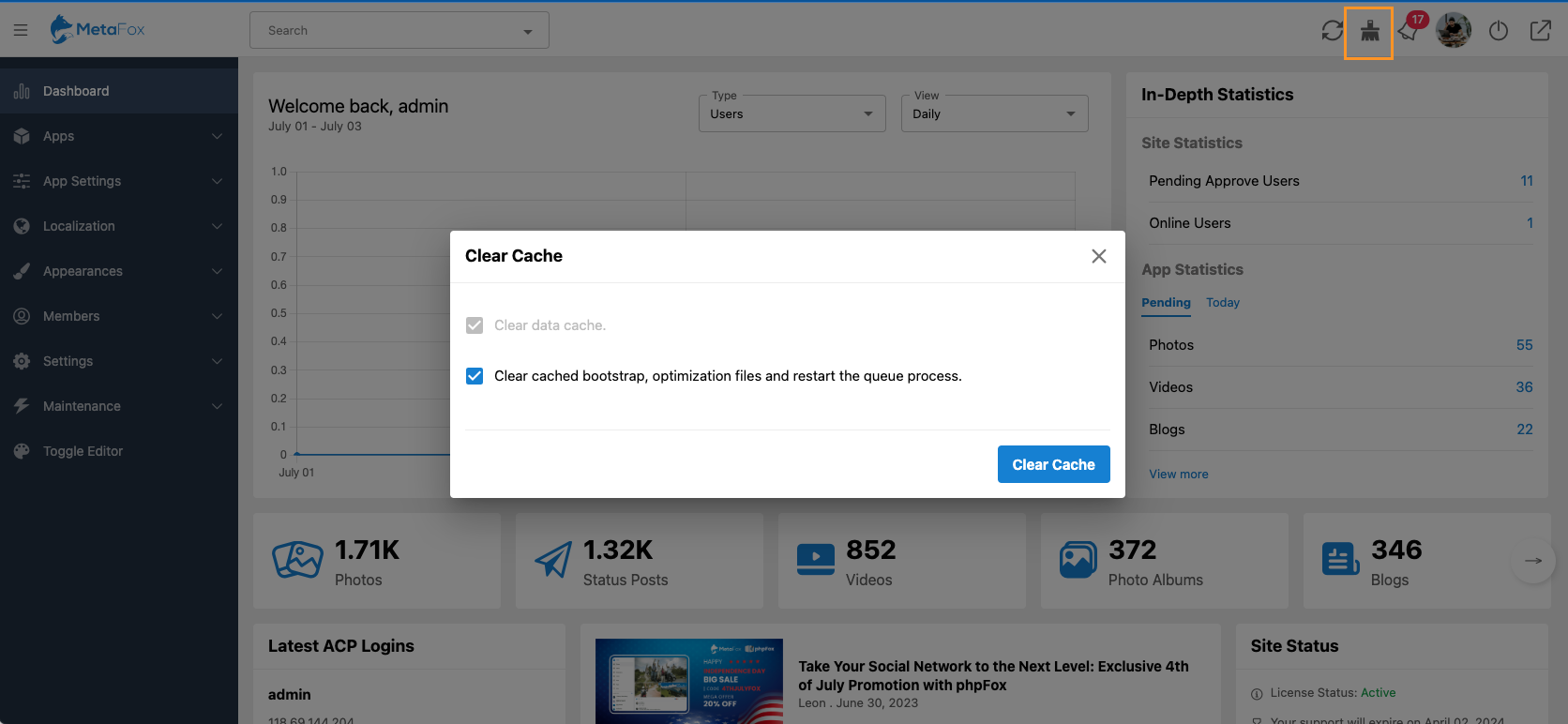Open the Type Users dropdown
This screenshot has width=1568, height=724.
(792, 113)
